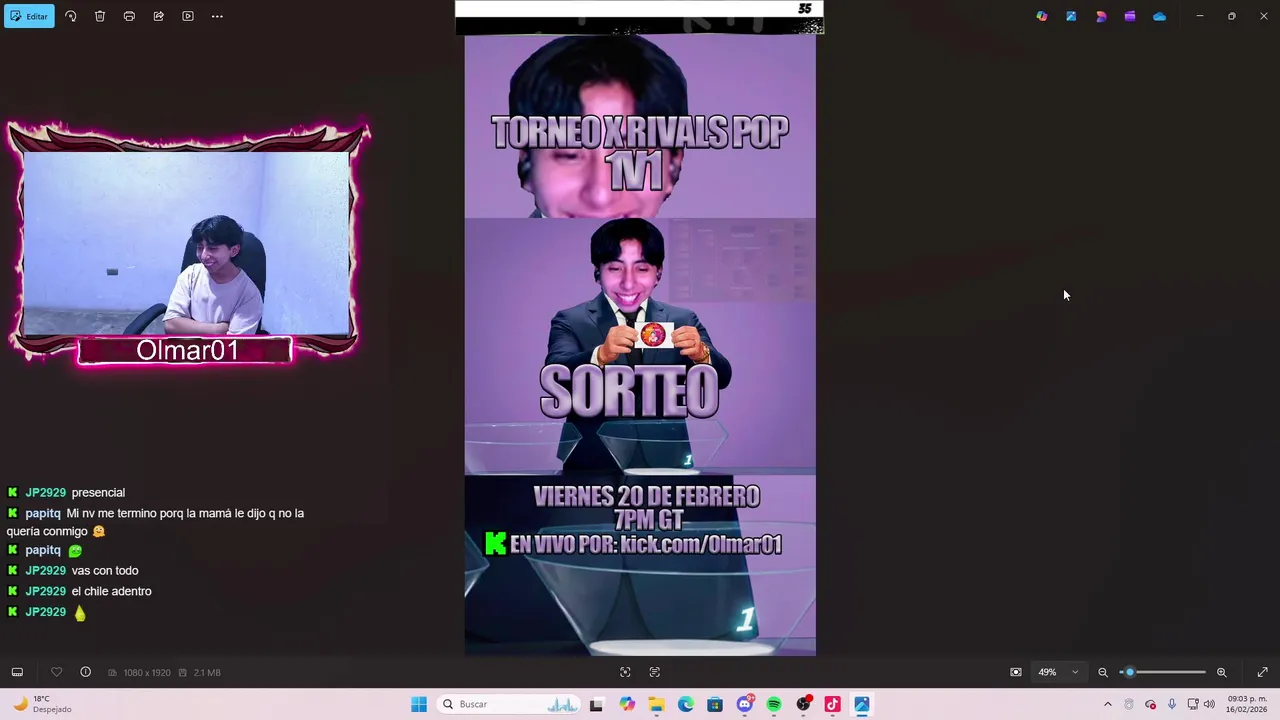Rotate the image with the rotate icon
This screenshot has width=1280, height=720.
point(70,16)
